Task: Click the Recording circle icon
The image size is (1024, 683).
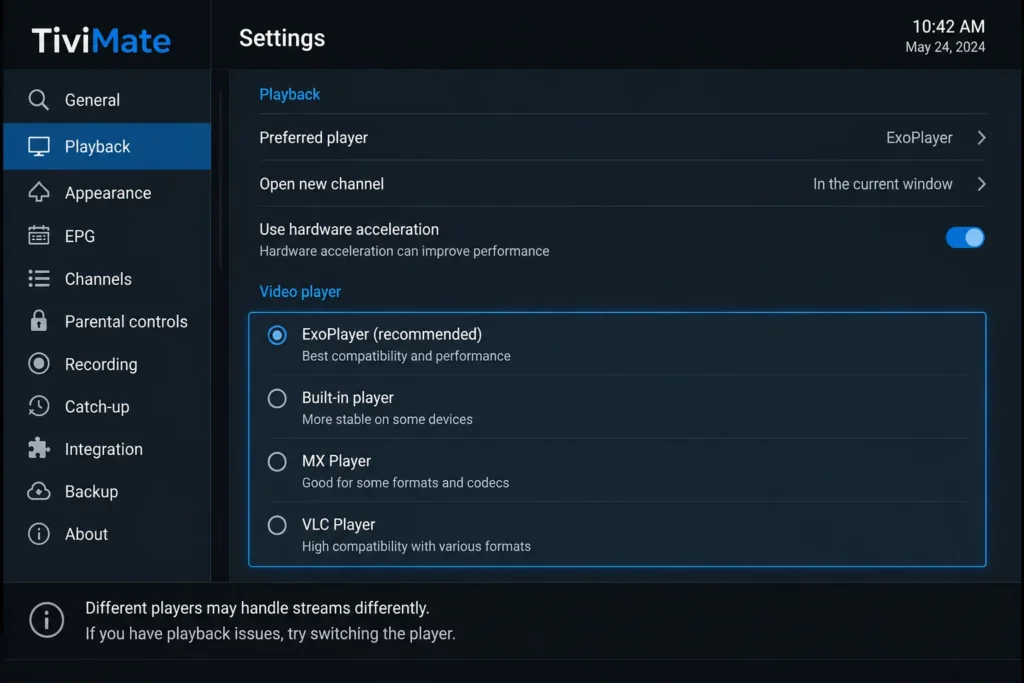Action: [39, 364]
